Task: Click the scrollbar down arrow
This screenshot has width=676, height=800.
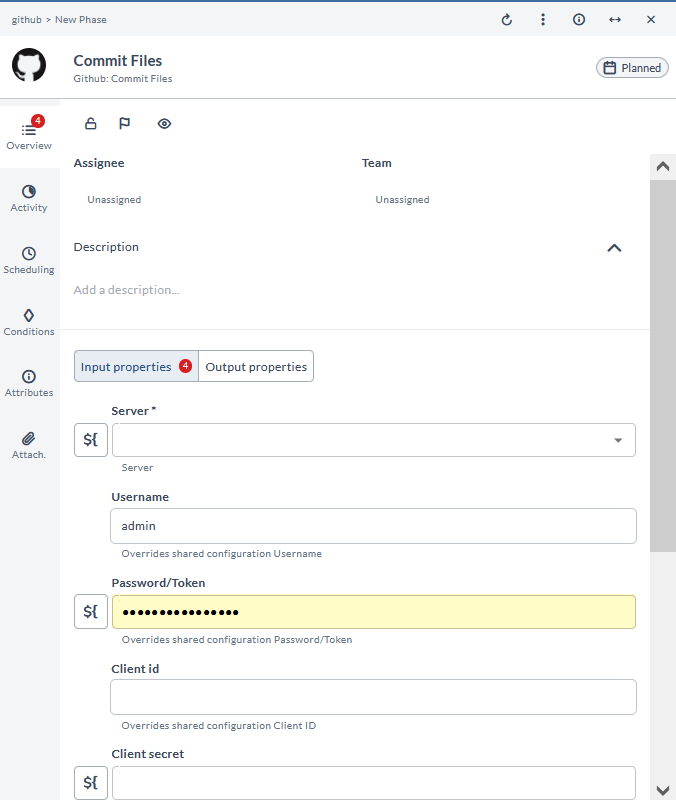Action: pyautogui.click(x=663, y=790)
